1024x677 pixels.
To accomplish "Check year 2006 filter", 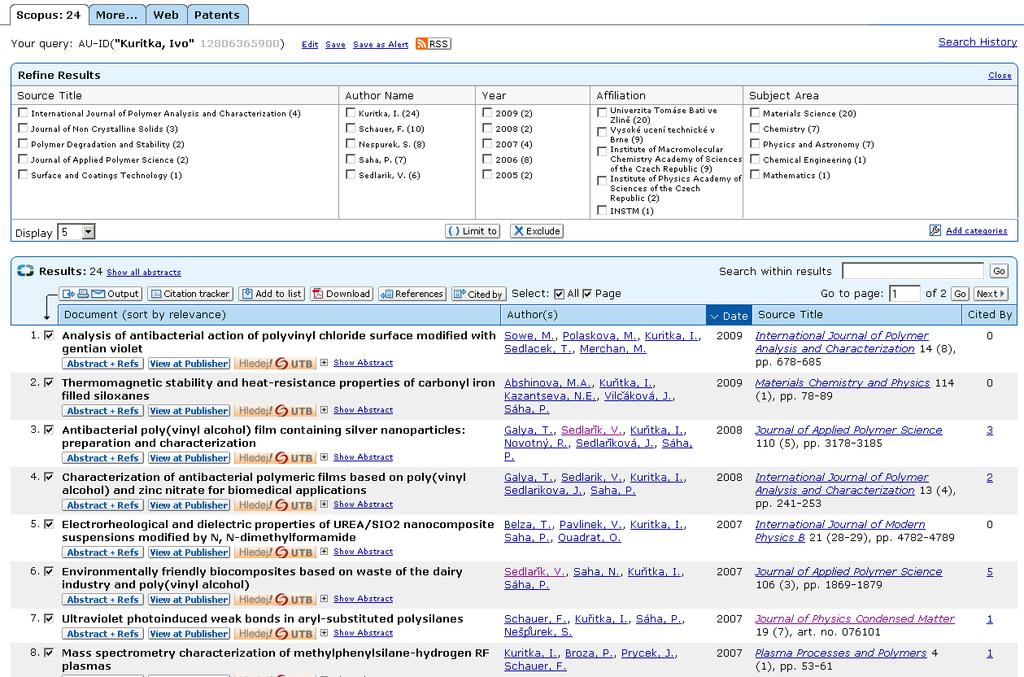I will pos(487,159).
